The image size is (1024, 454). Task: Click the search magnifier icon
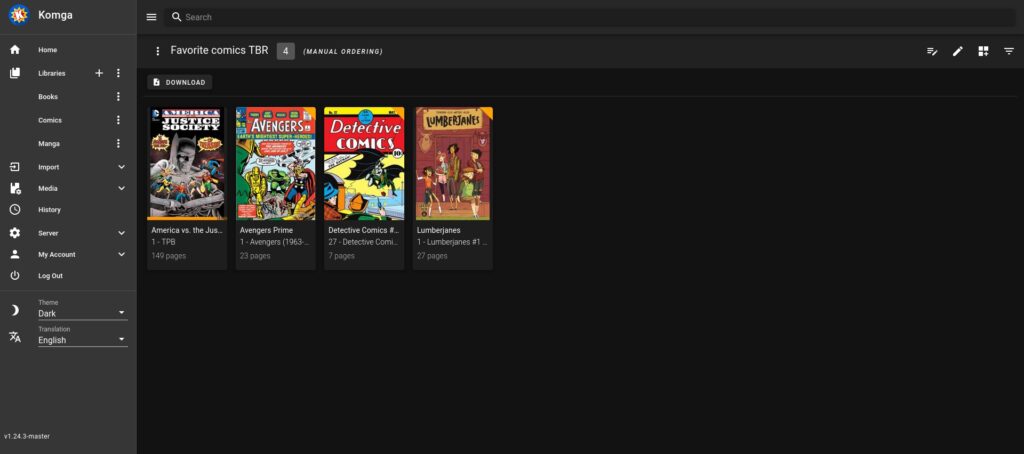pos(176,17)
